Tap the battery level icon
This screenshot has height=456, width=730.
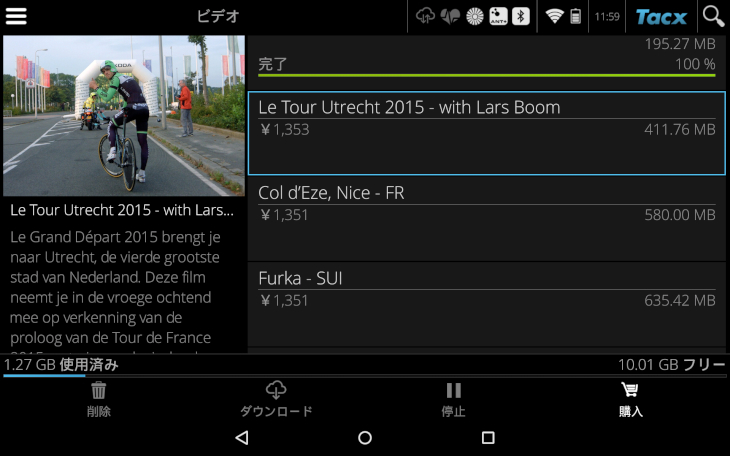click(576, 16)
